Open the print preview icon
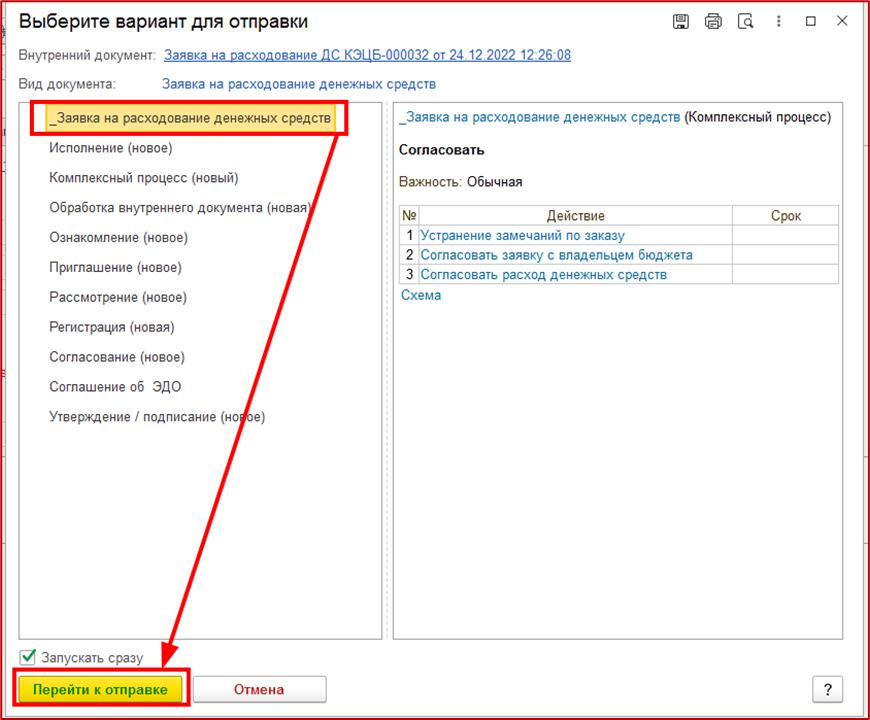This screenshot has width=870, height=720. pos(746,22)
